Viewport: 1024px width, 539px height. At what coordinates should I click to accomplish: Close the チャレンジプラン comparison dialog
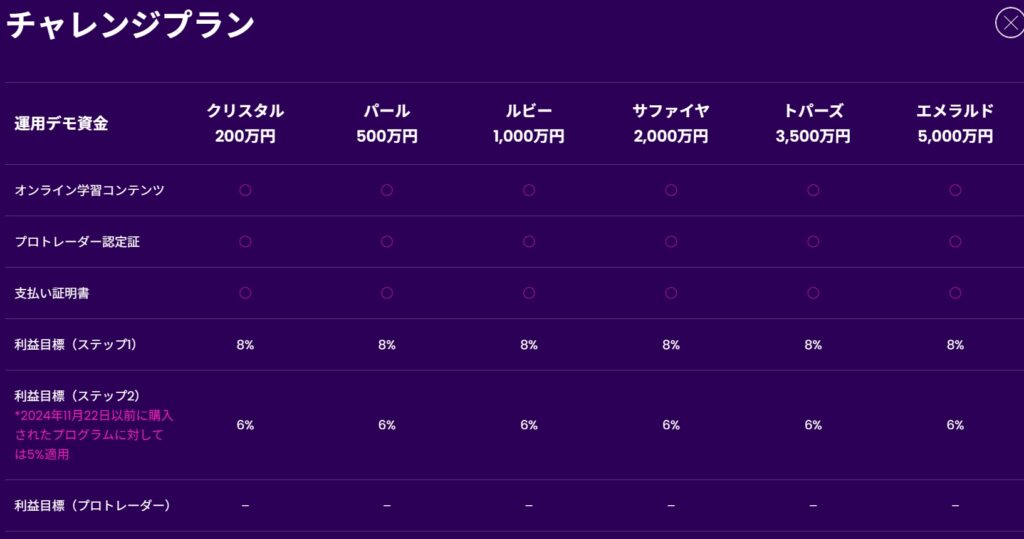(x=1009, y=23)
